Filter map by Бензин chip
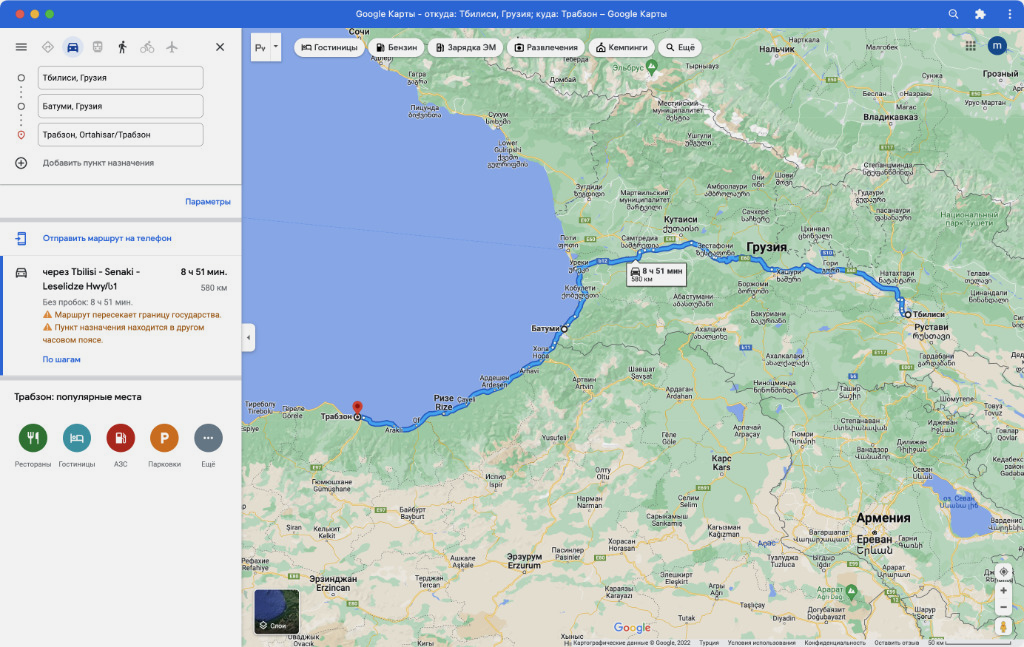Image resolution: width=1024 pixels, height=647 pixels. click(396, 47)
